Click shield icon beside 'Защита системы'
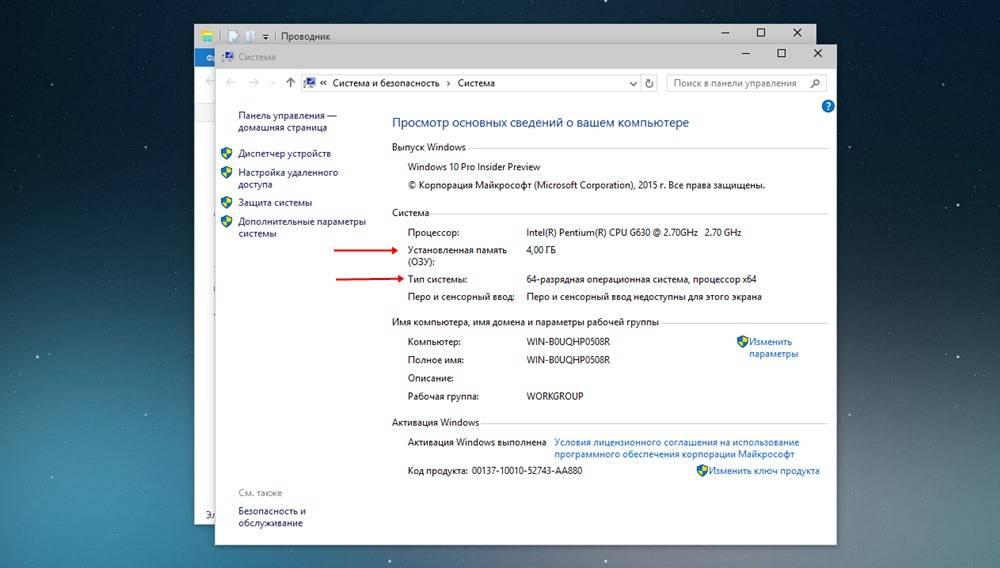 click(x=226, y=202)
